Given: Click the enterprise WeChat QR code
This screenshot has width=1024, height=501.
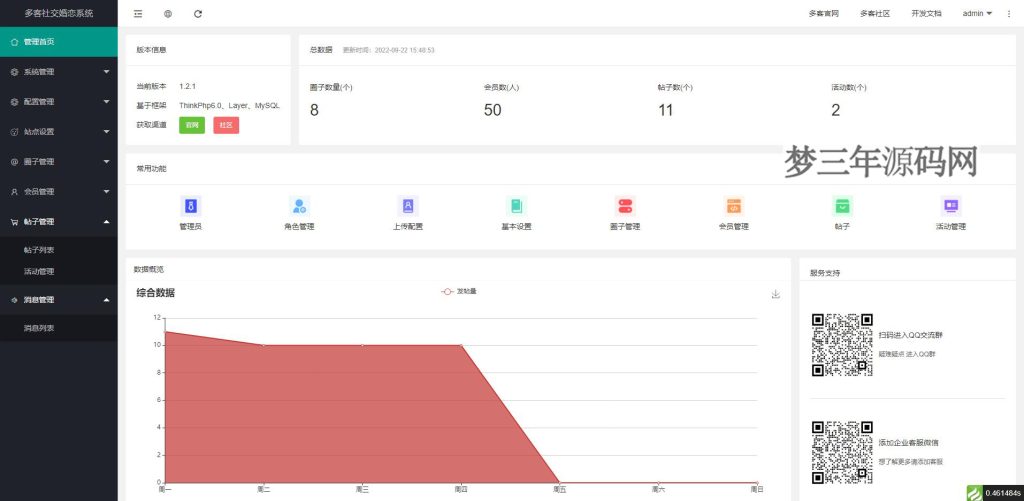Looking at the screenshot, I should click(842, 453).
